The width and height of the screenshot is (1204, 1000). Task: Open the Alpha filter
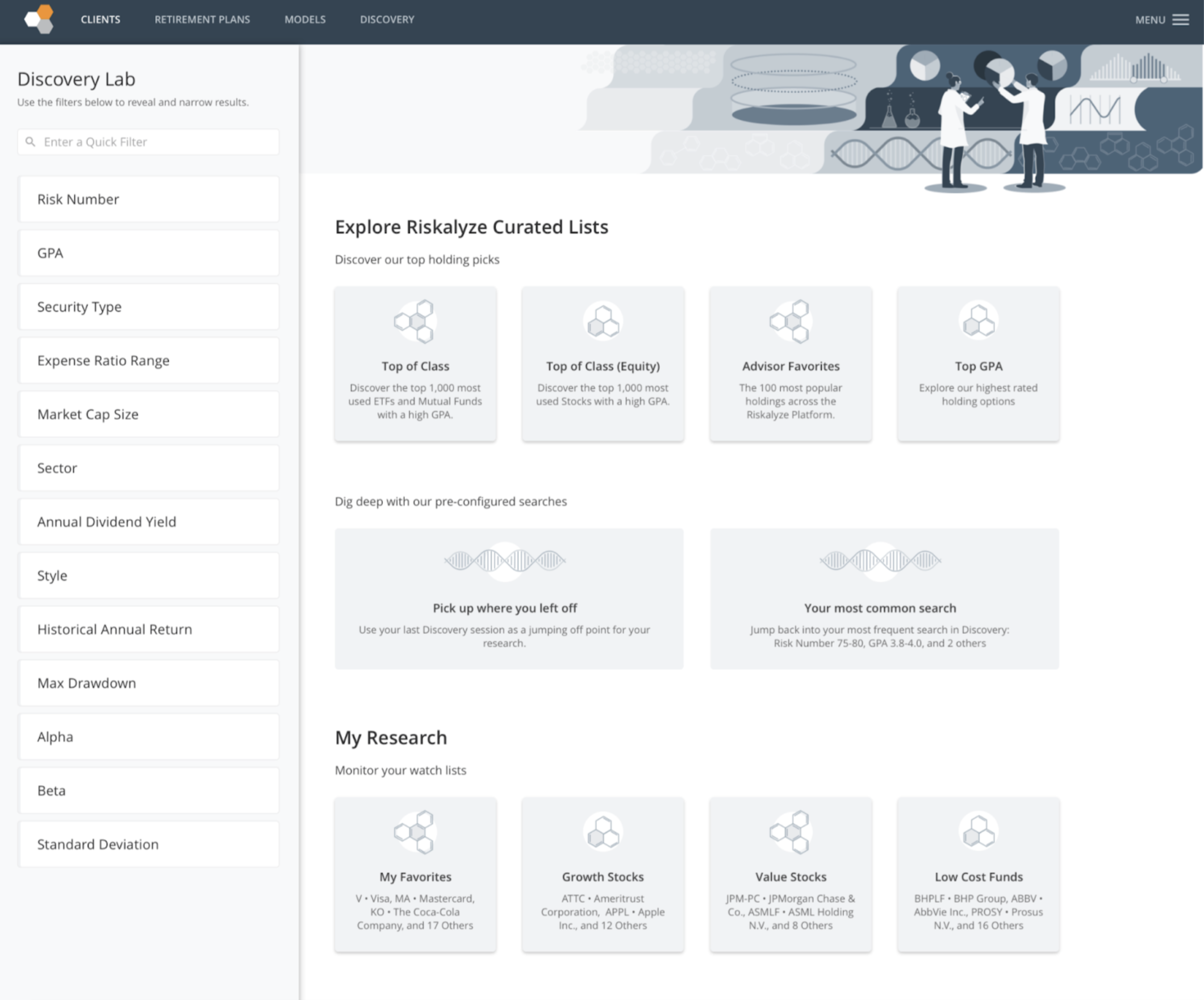148,737
